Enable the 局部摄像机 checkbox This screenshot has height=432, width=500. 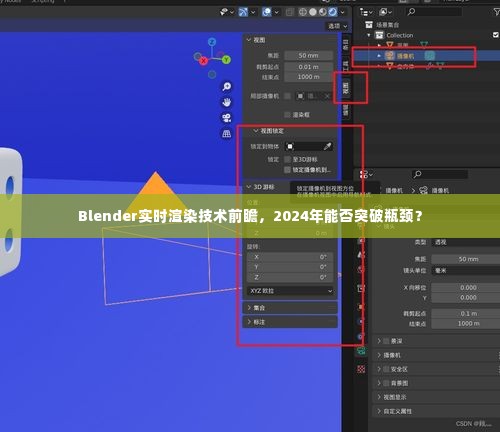click(287, 96)
